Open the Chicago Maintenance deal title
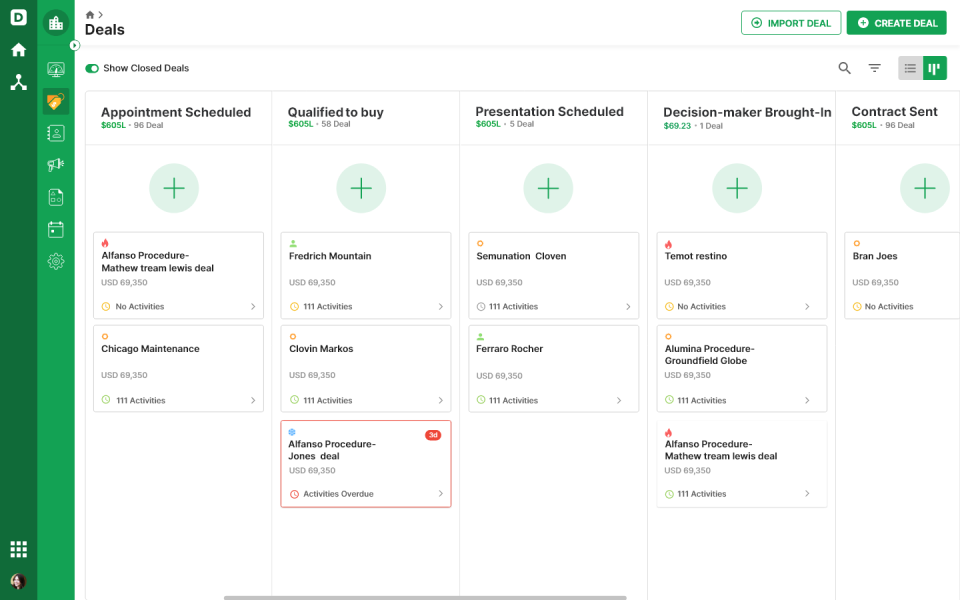The height and width of the screenshot is (600, 960). [150, 349]
